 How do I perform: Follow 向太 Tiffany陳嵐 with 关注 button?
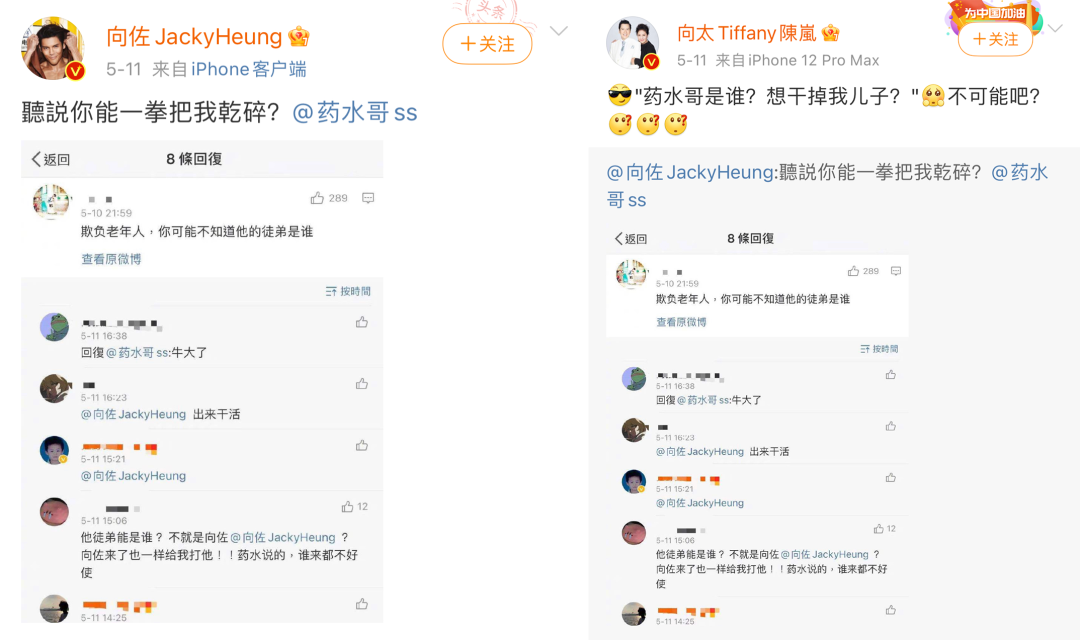tap(995, 39)
